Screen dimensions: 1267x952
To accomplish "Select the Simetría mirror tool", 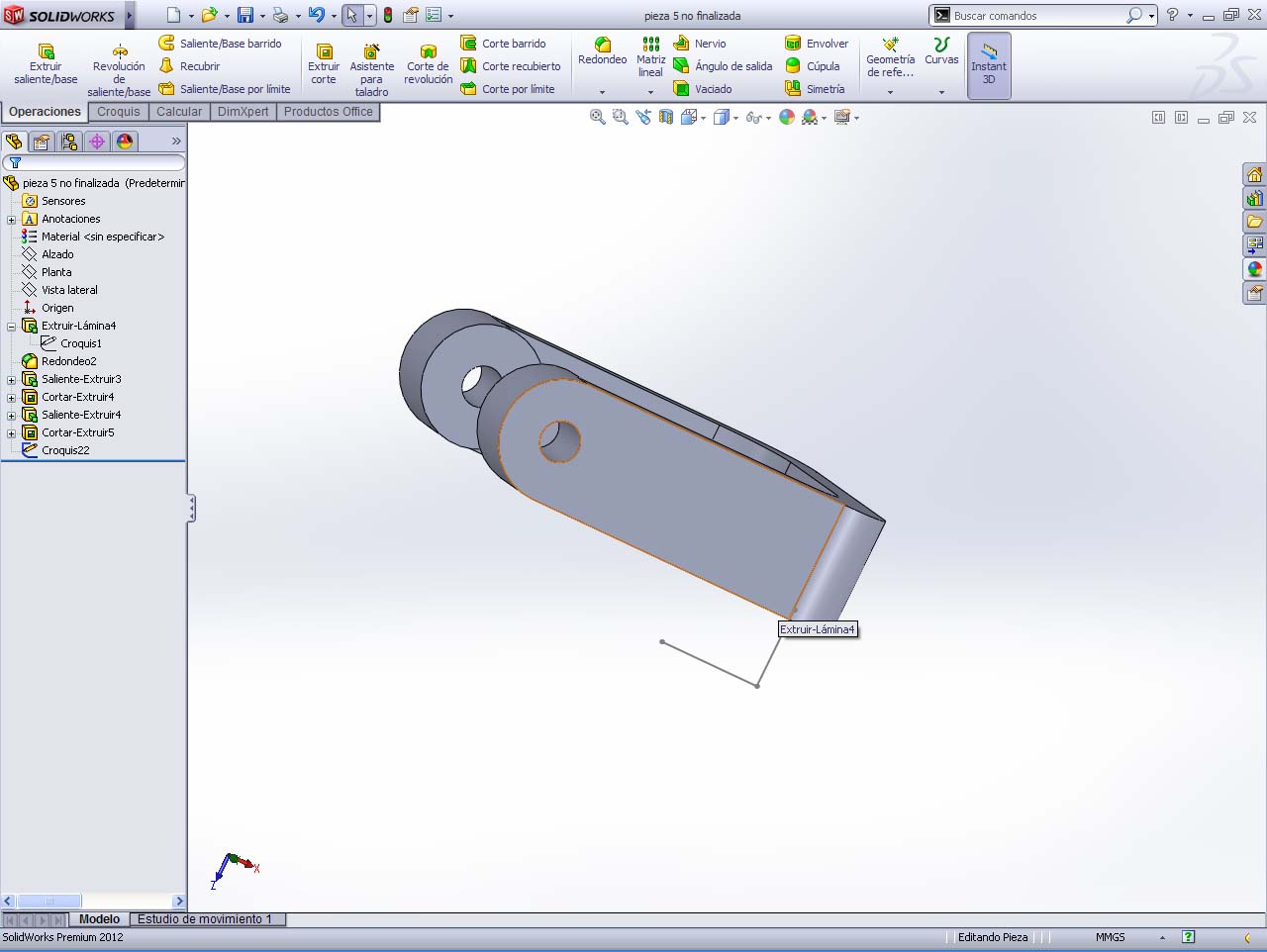I will click(816, 89).
